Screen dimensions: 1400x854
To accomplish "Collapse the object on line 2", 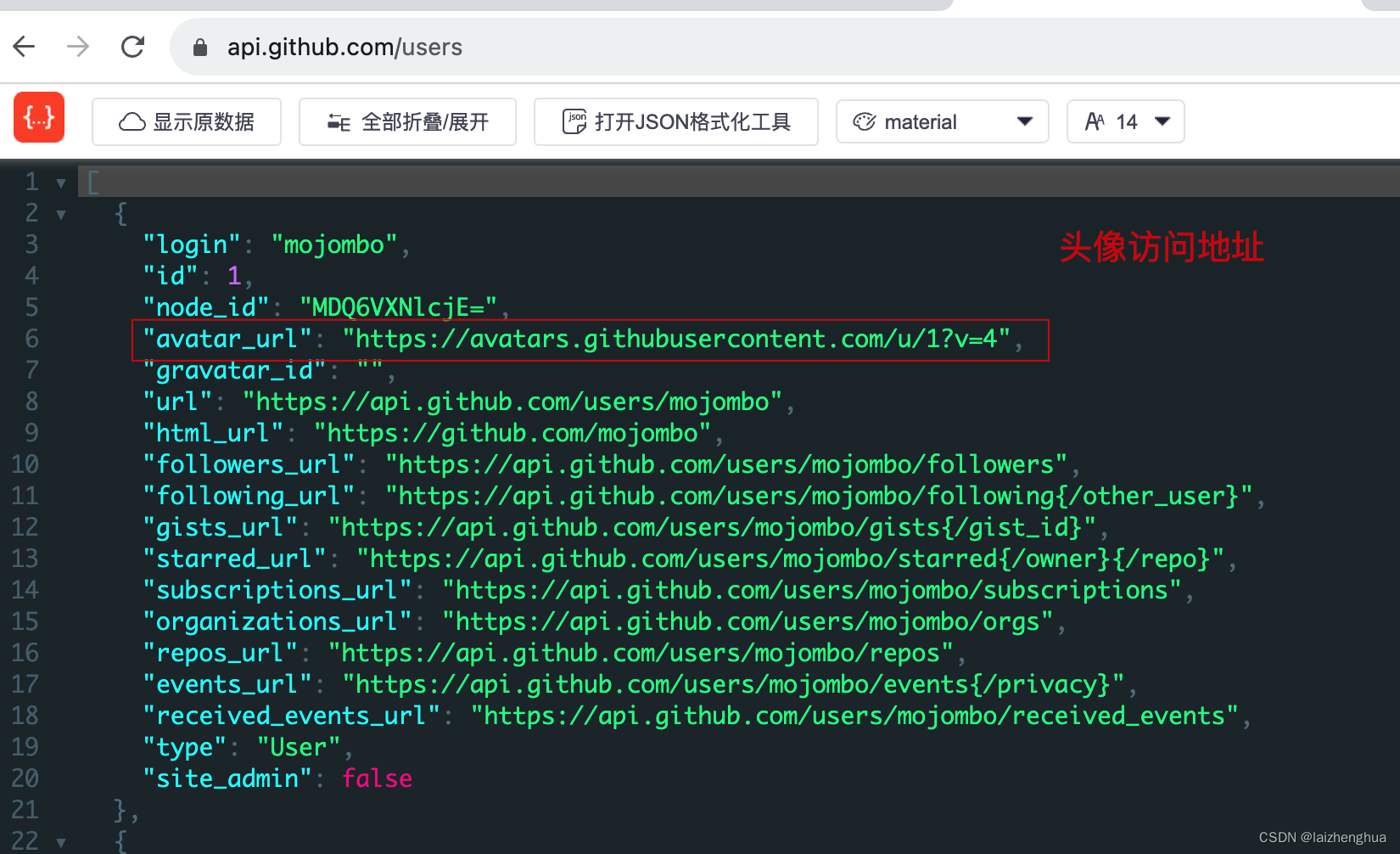I will click(61, 215).
